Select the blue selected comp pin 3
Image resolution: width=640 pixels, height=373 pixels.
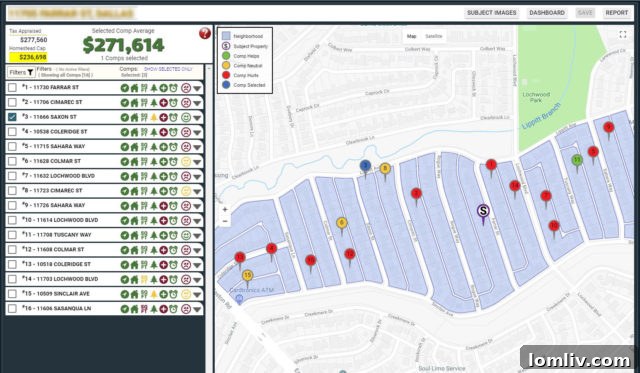pyautogui.click(x=365, y=167)
